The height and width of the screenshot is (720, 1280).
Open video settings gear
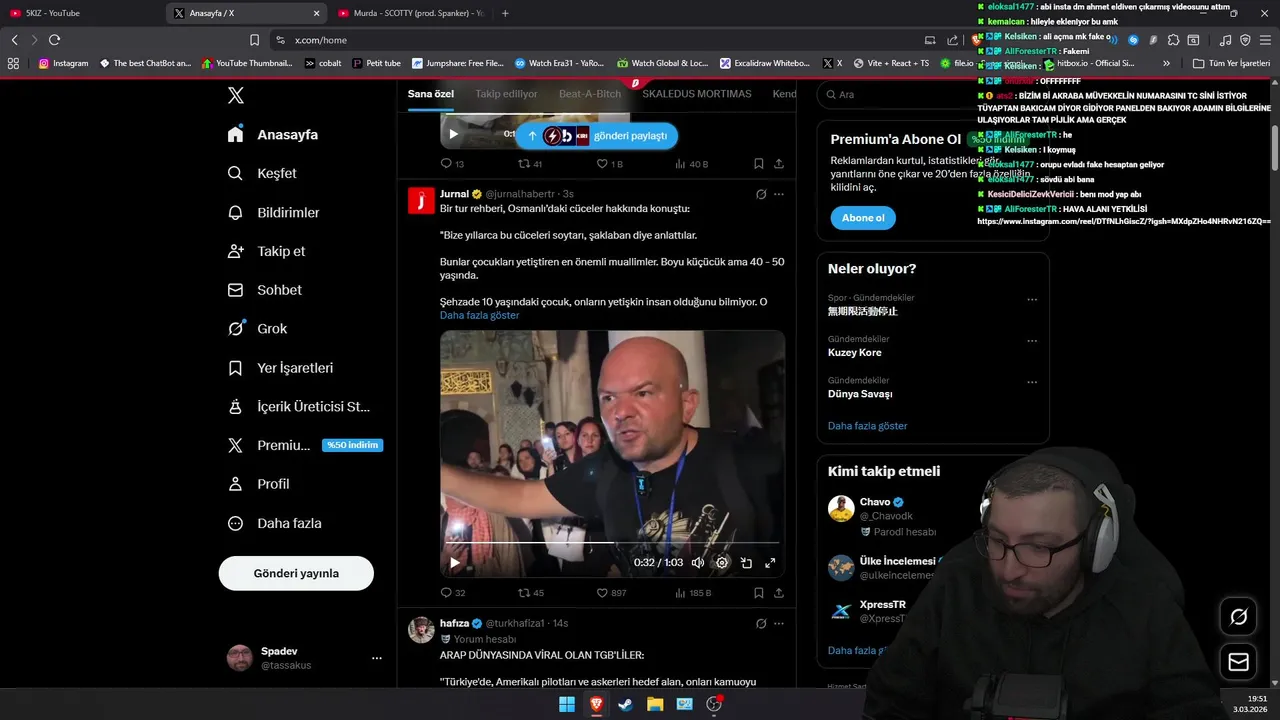pyautogui.click(x=722, y=562)
